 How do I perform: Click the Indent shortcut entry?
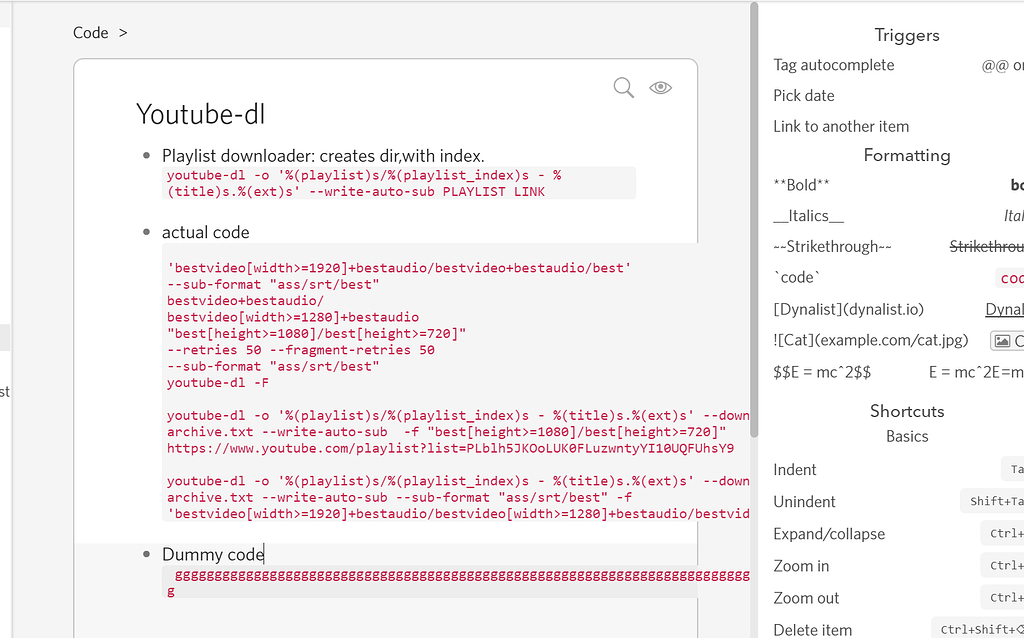pos(795,470)
